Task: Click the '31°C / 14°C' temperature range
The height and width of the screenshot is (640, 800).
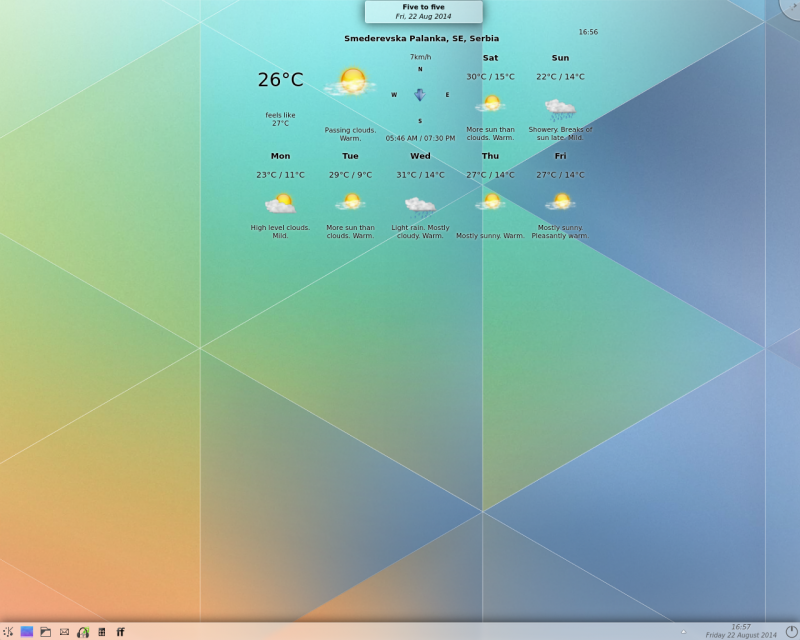Action: (x=420, y=175)
